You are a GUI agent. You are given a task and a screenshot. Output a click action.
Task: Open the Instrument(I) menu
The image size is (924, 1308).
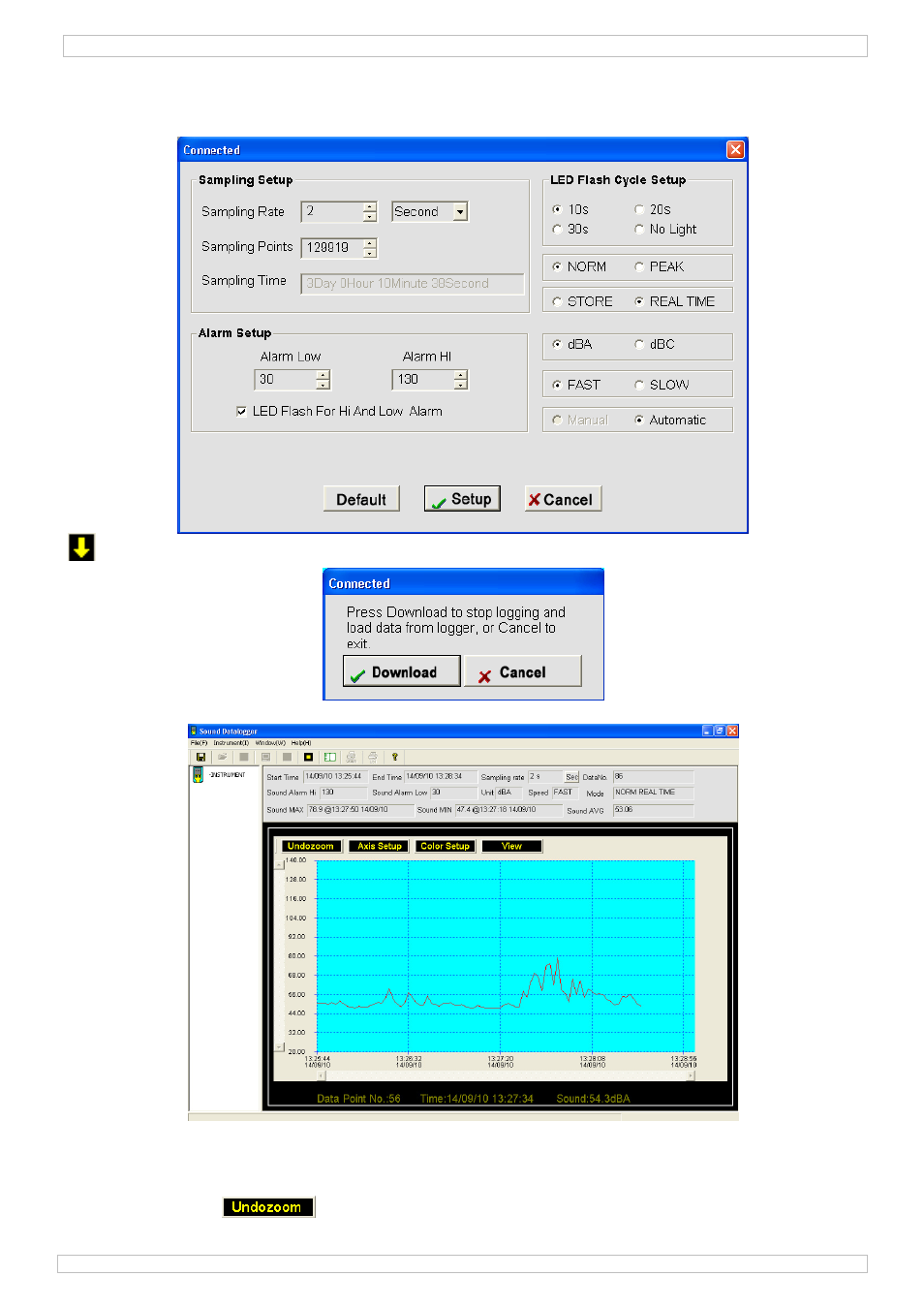click(x=231, y=743)
